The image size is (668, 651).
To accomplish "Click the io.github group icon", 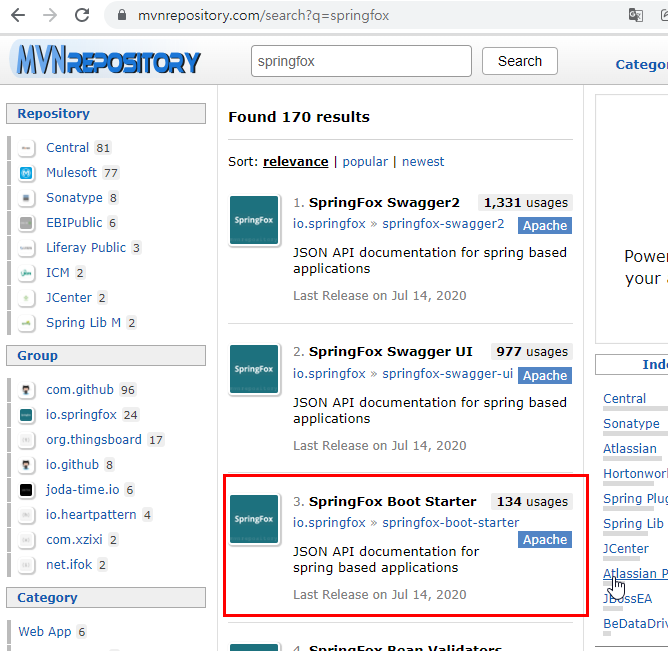I will click(x=26, y=465).
